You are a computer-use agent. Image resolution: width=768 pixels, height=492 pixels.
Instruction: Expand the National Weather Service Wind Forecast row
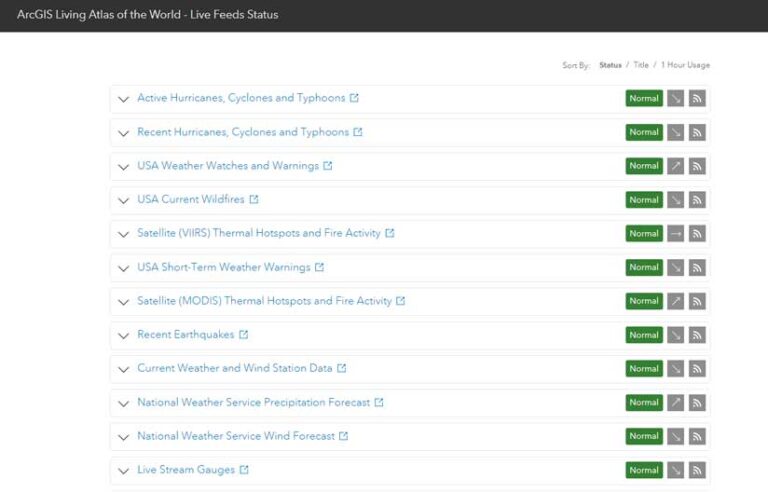click(123, 438)
